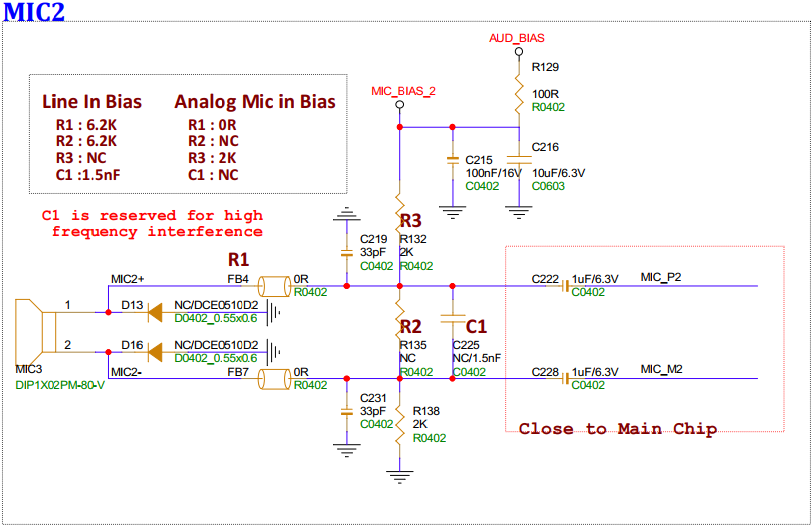Click the MIC2 sheet title
This screenshot has width=812, height=526.
tap(35, 12)
